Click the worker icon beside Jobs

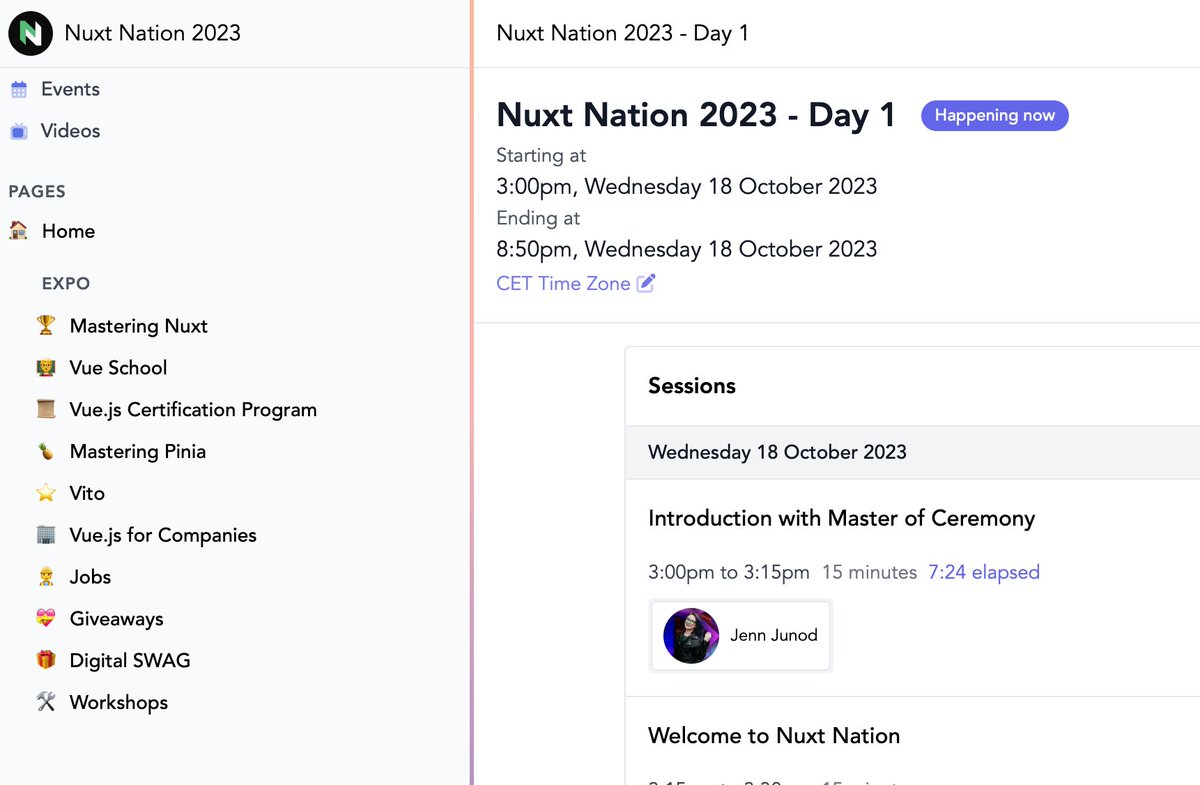46,577
